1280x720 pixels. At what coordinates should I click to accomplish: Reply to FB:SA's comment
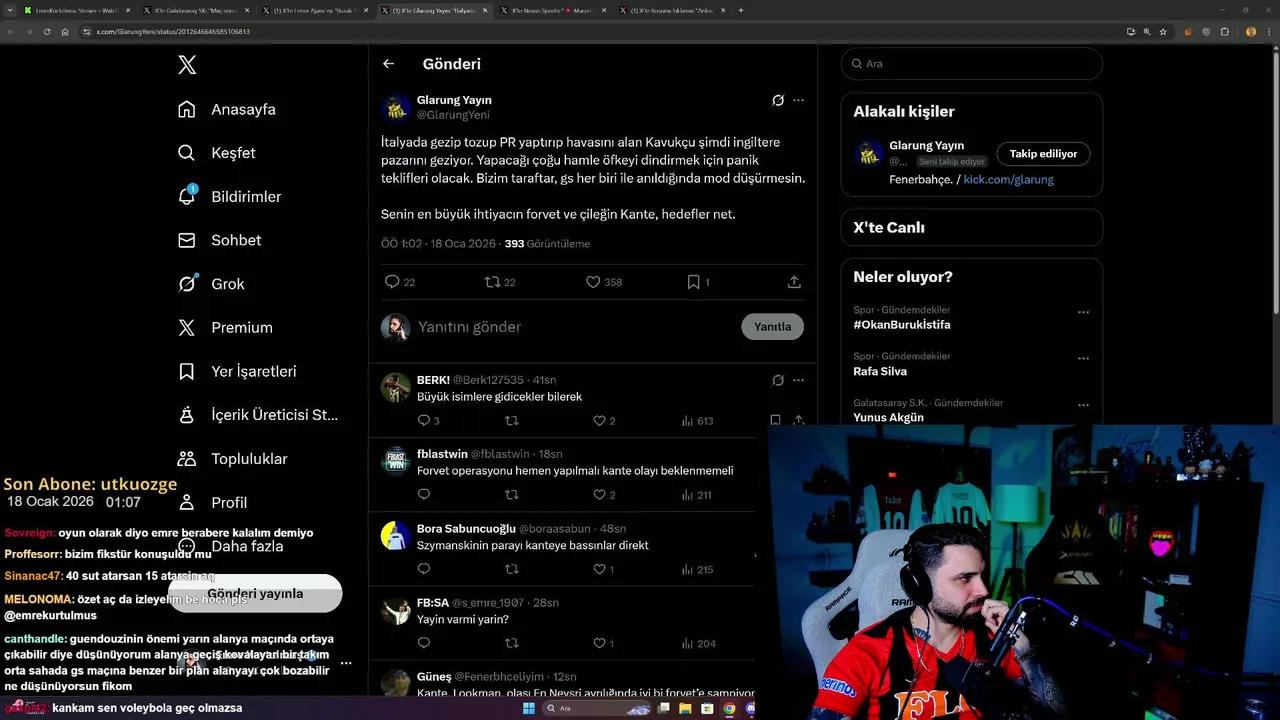pos(424,643)
